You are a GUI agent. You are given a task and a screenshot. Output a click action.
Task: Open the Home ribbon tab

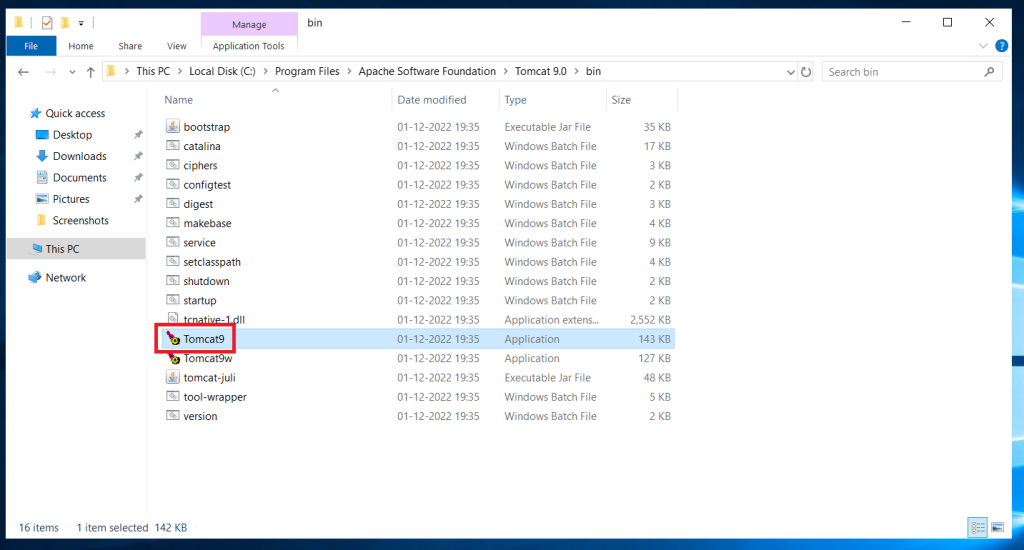(81, 46)
